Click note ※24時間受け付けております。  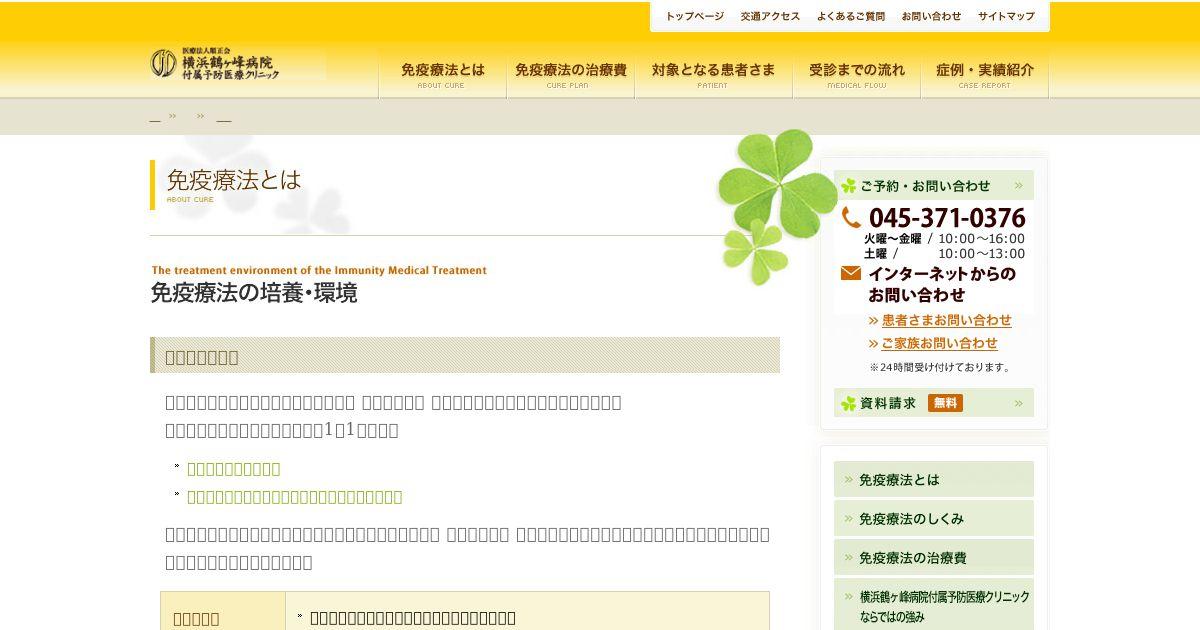940,367
